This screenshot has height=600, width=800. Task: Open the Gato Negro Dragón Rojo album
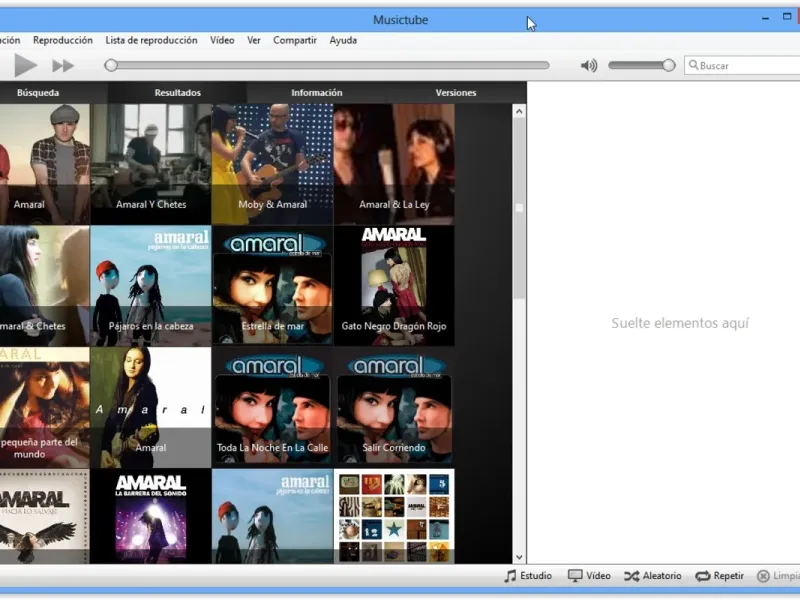click(x=394, y=286)
